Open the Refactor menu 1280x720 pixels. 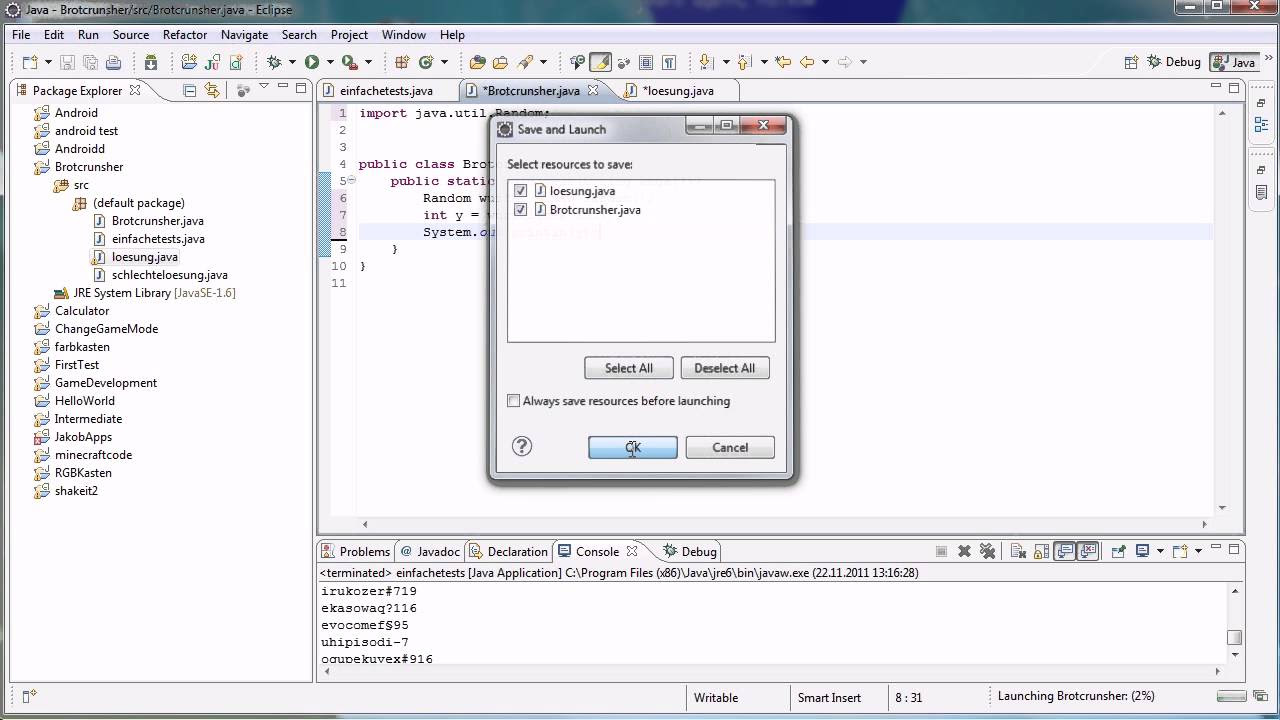pyautogui.click(x=185, y=34)
